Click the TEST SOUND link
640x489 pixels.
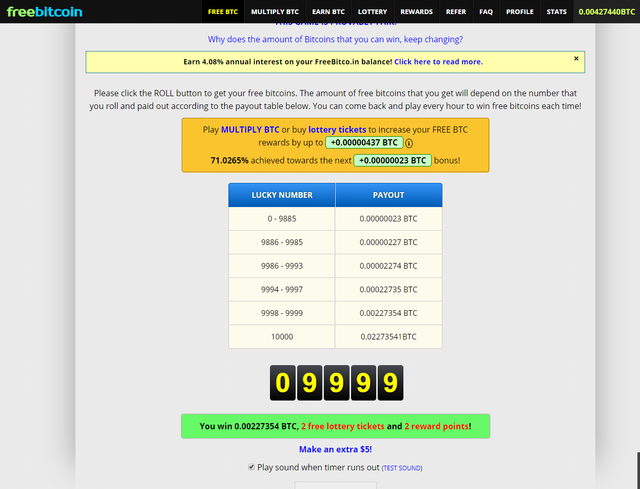click(x=402, y=468)
